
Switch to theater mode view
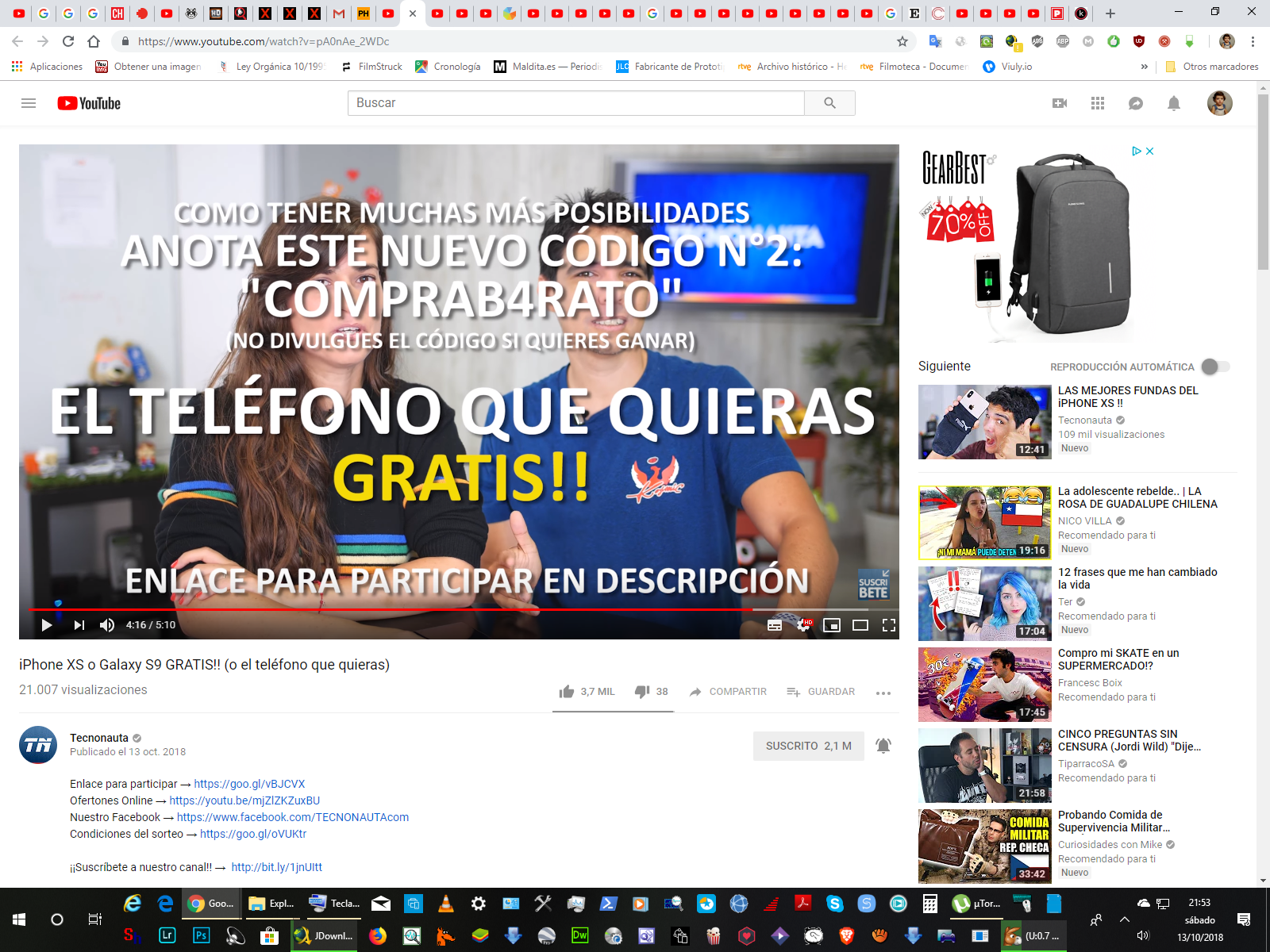[x=860, y=625]
